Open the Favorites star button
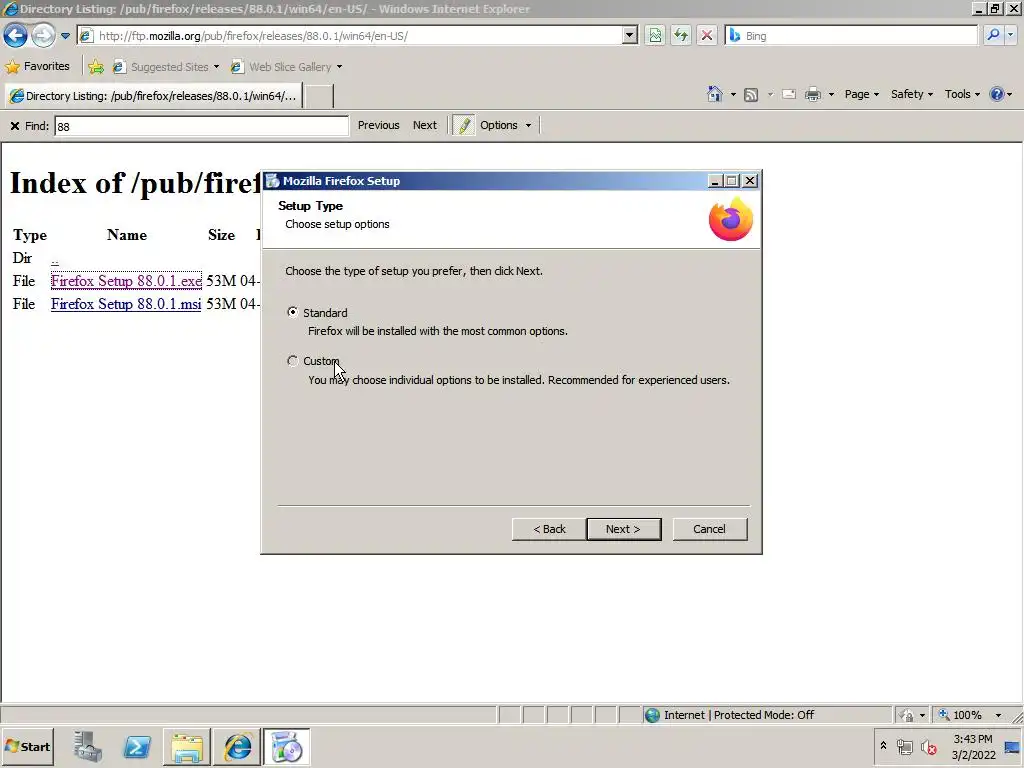This screenshot has height=768, width=1024. pyautogui.click(x=37, y=67)
